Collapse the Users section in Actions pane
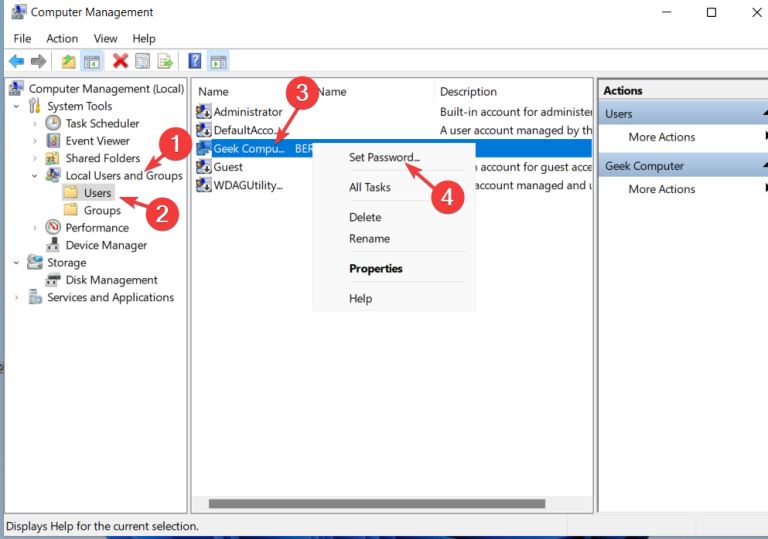The height and width of the screenshot is (539, 768). click(x=765, y=114)
